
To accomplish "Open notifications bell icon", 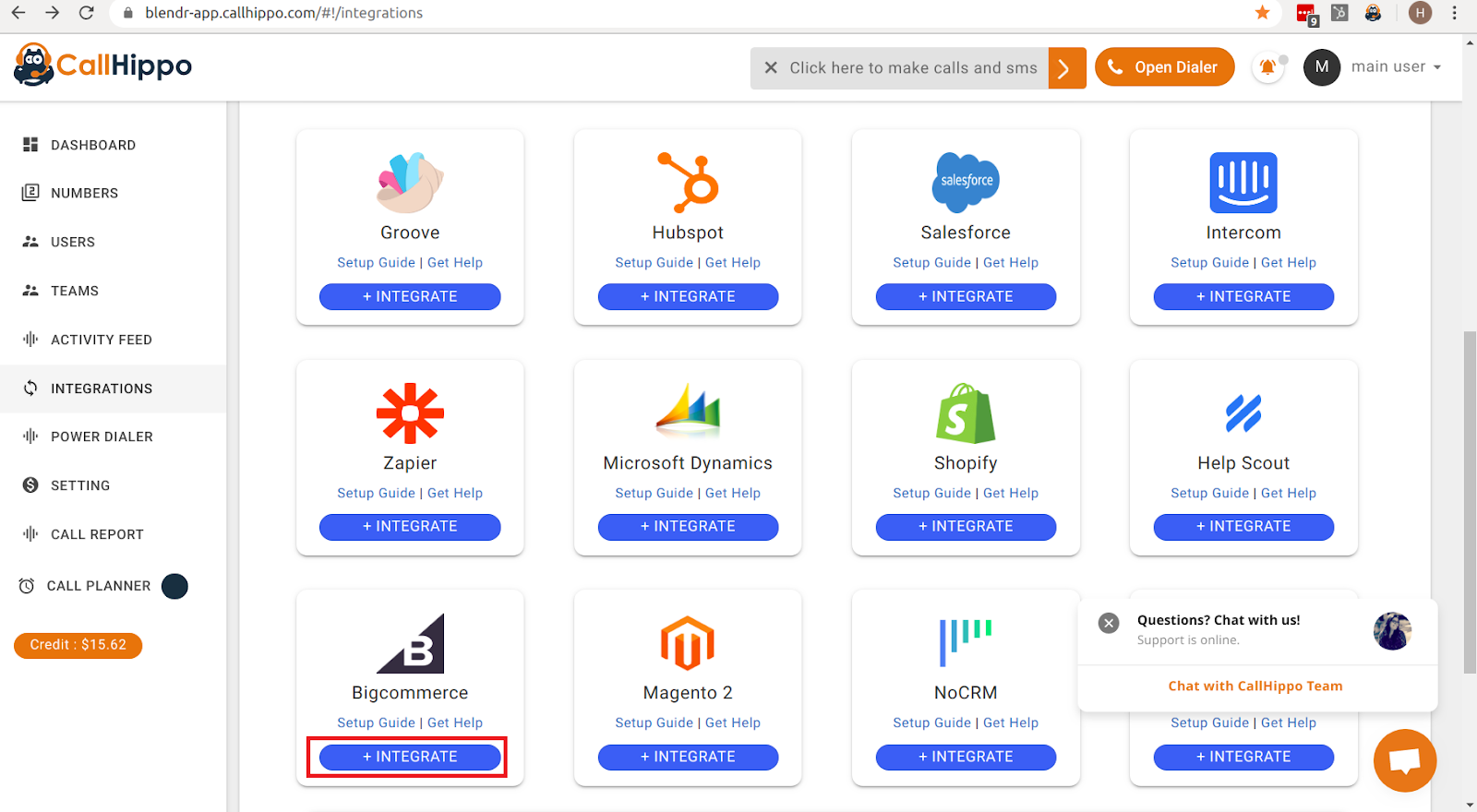I will coord(1268,67).
